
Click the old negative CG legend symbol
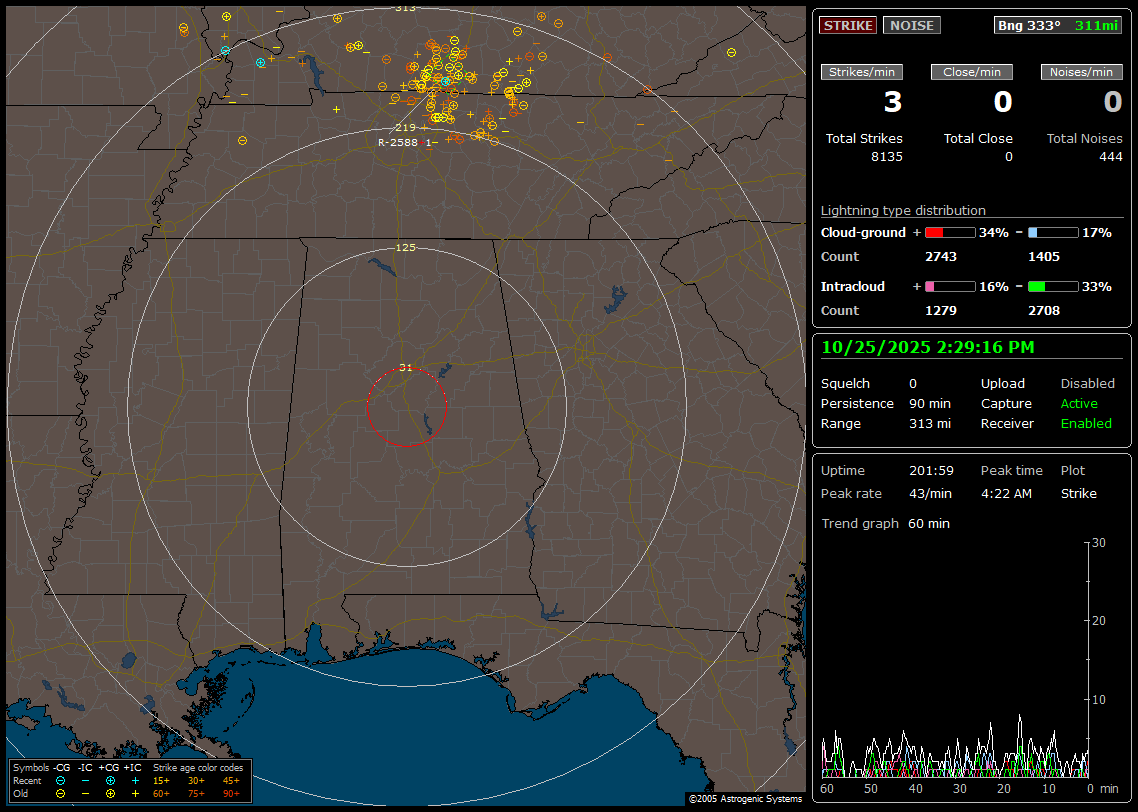pos(61,793)
